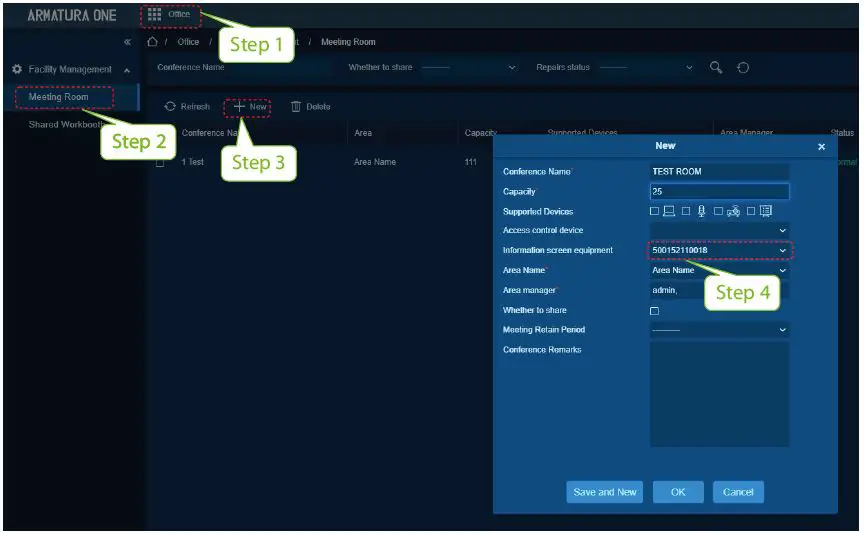
Task: Click the laptop supported-device icon
Action: pos(669,211)
